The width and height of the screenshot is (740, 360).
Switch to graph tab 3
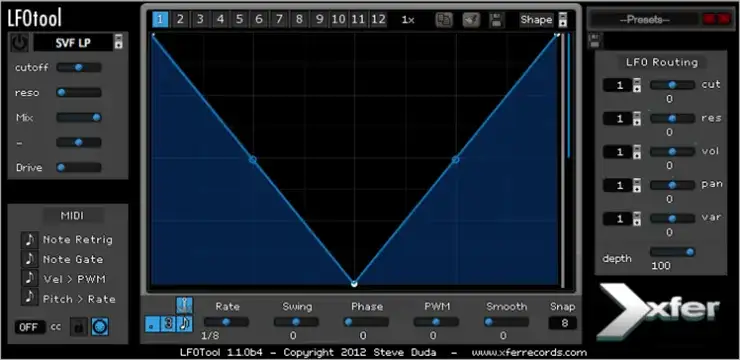tap(200, 20)
